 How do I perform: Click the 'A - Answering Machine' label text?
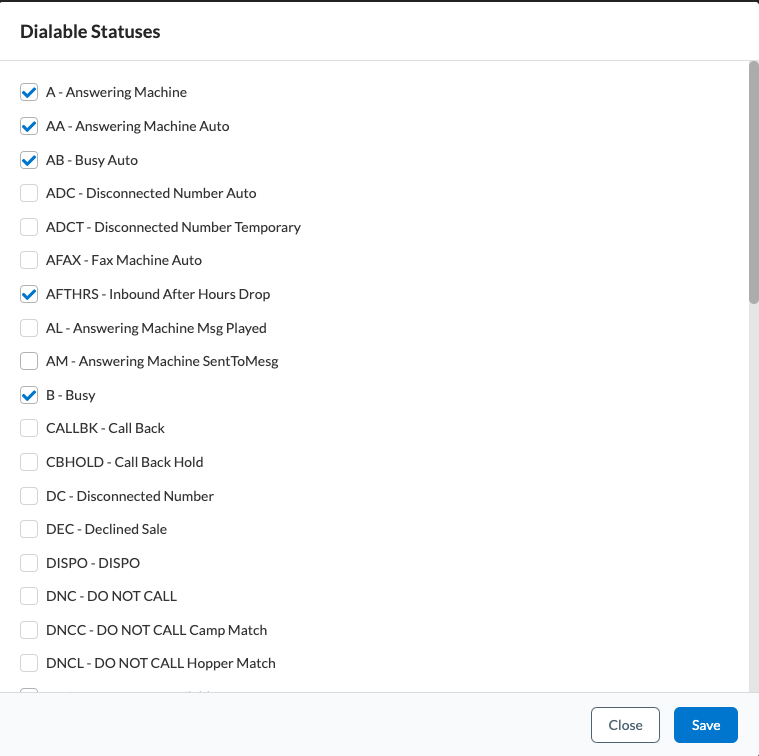point(116,92)
